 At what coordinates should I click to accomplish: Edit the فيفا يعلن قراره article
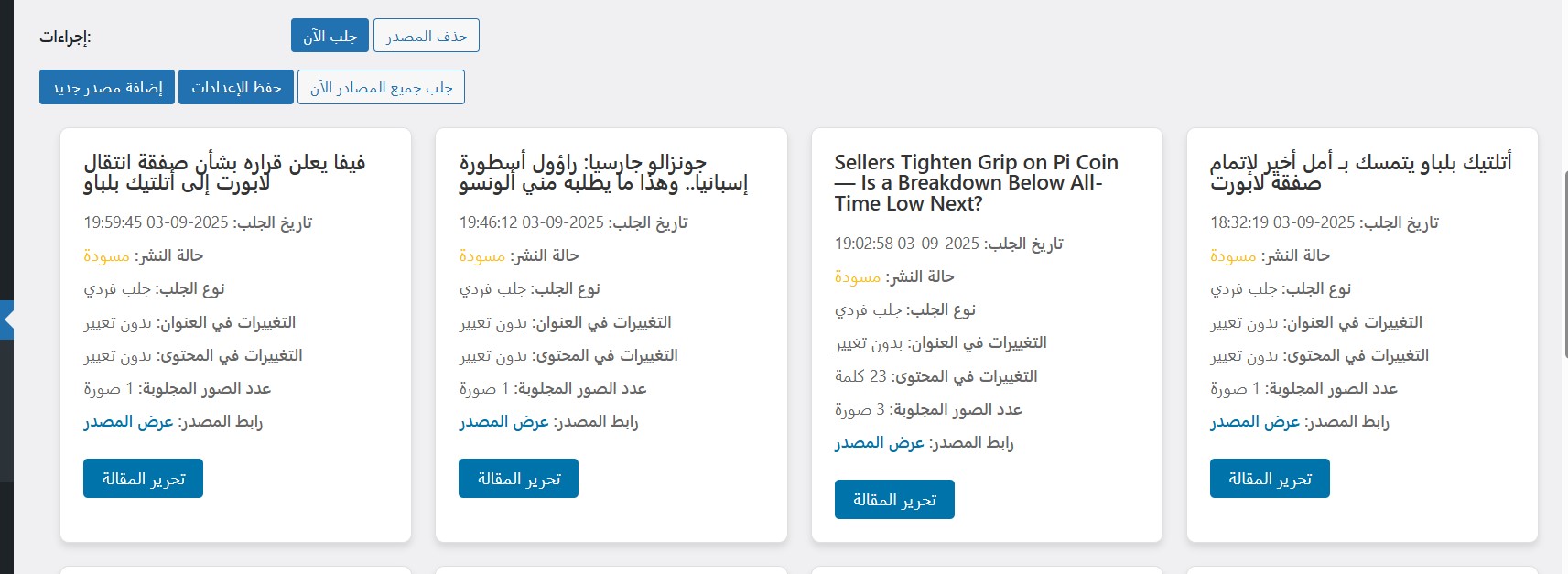143,479
